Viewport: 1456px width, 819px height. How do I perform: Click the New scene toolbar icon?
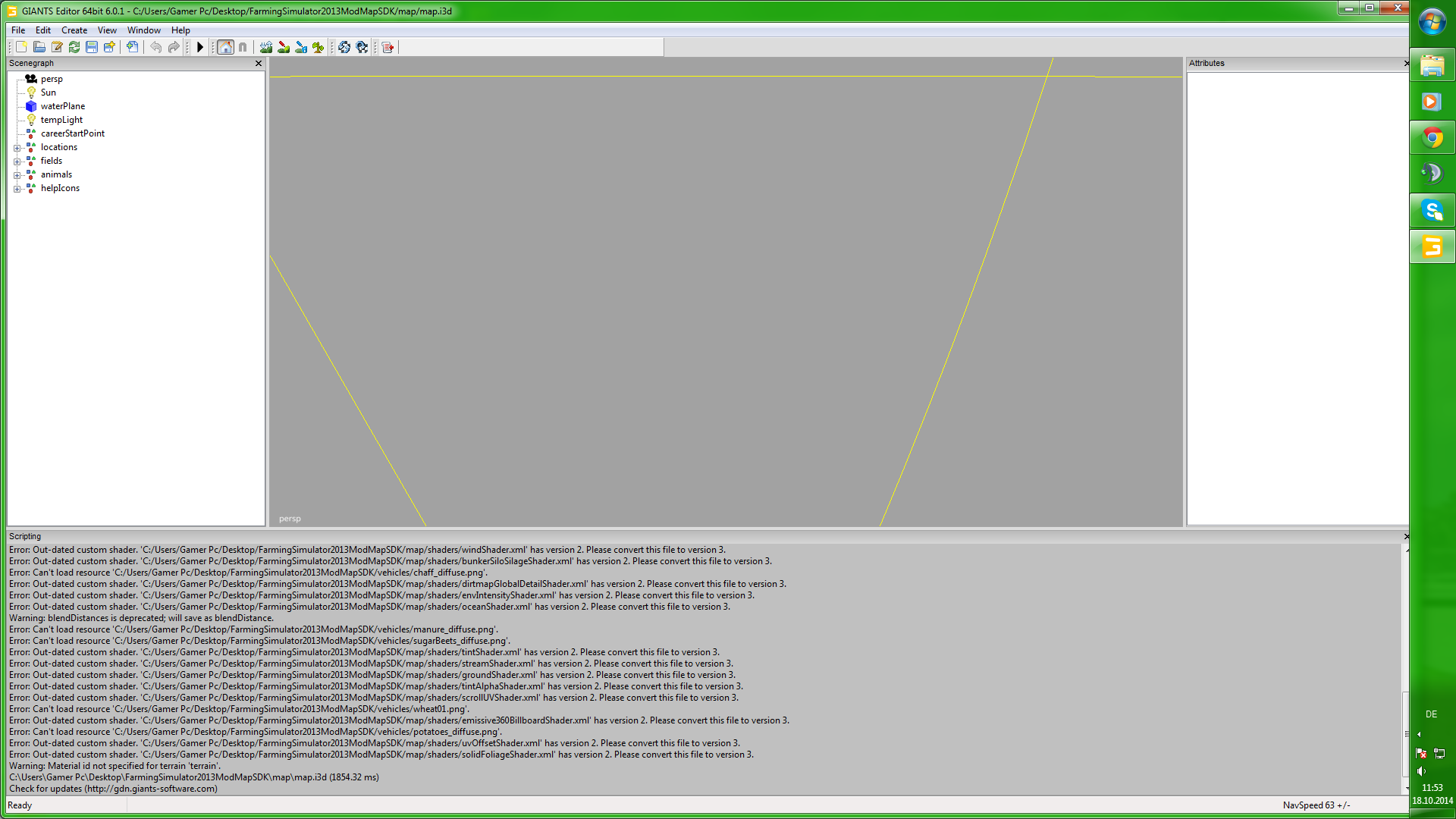pyautogui.click(x=21, y=47)
